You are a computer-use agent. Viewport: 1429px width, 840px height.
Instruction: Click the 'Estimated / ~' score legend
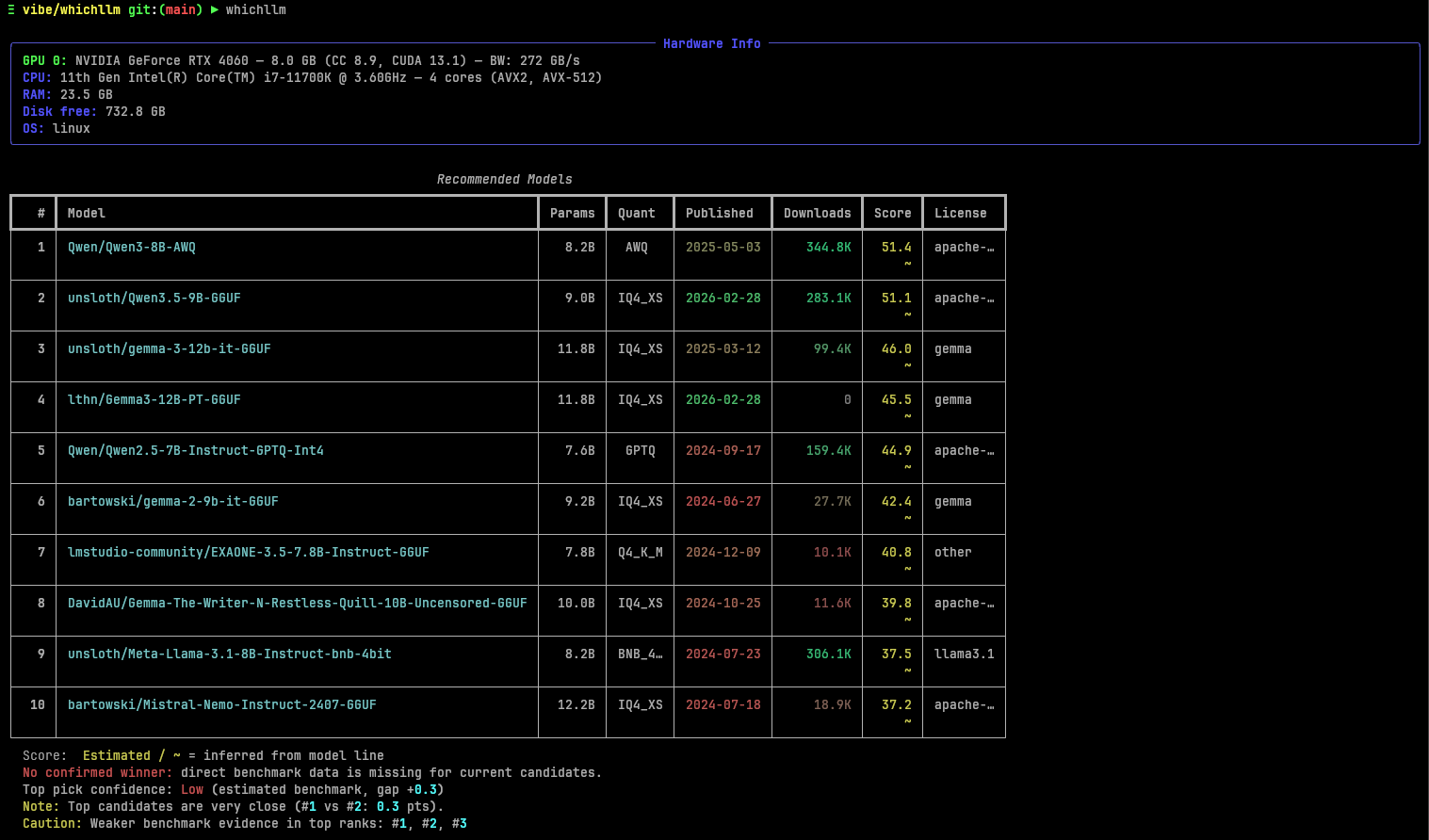click(132, 756)
